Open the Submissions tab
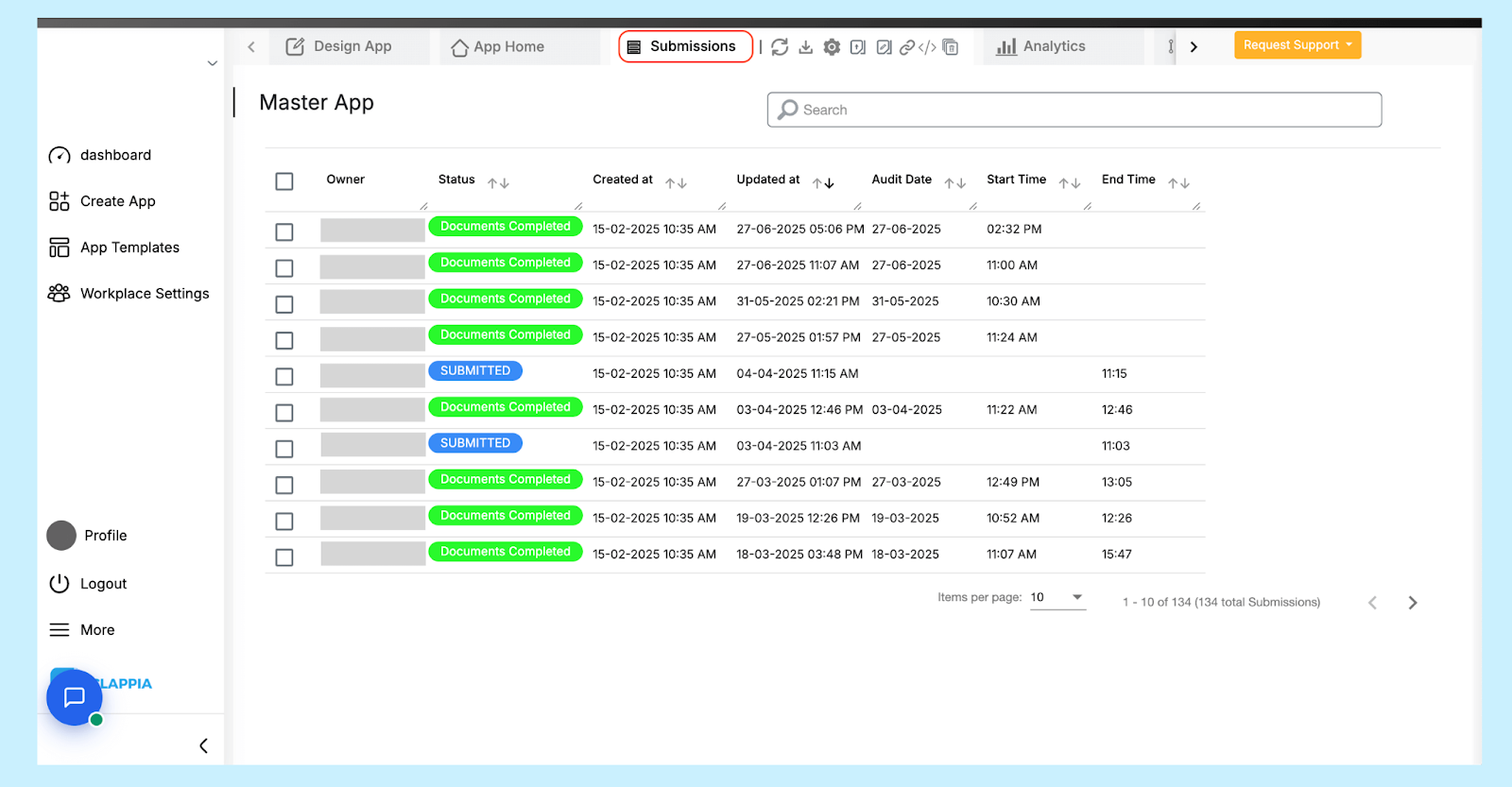 [685, 46]
